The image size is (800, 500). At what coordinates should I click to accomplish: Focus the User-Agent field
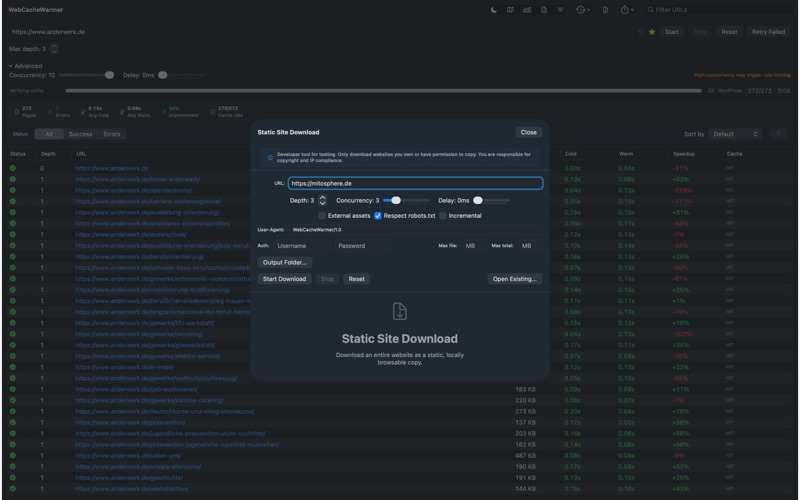pyautogui.click(x=415, y=230)
